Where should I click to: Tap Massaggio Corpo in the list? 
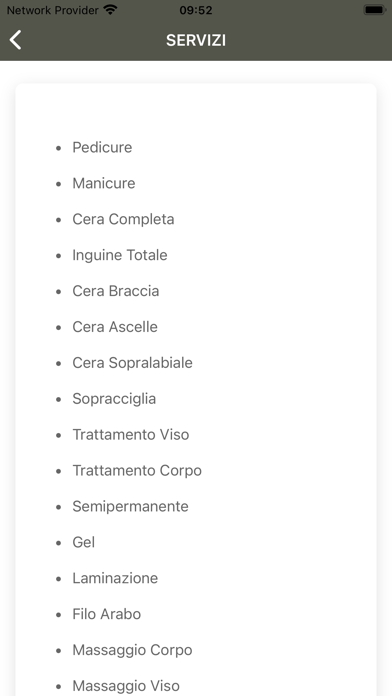(132, 650)
